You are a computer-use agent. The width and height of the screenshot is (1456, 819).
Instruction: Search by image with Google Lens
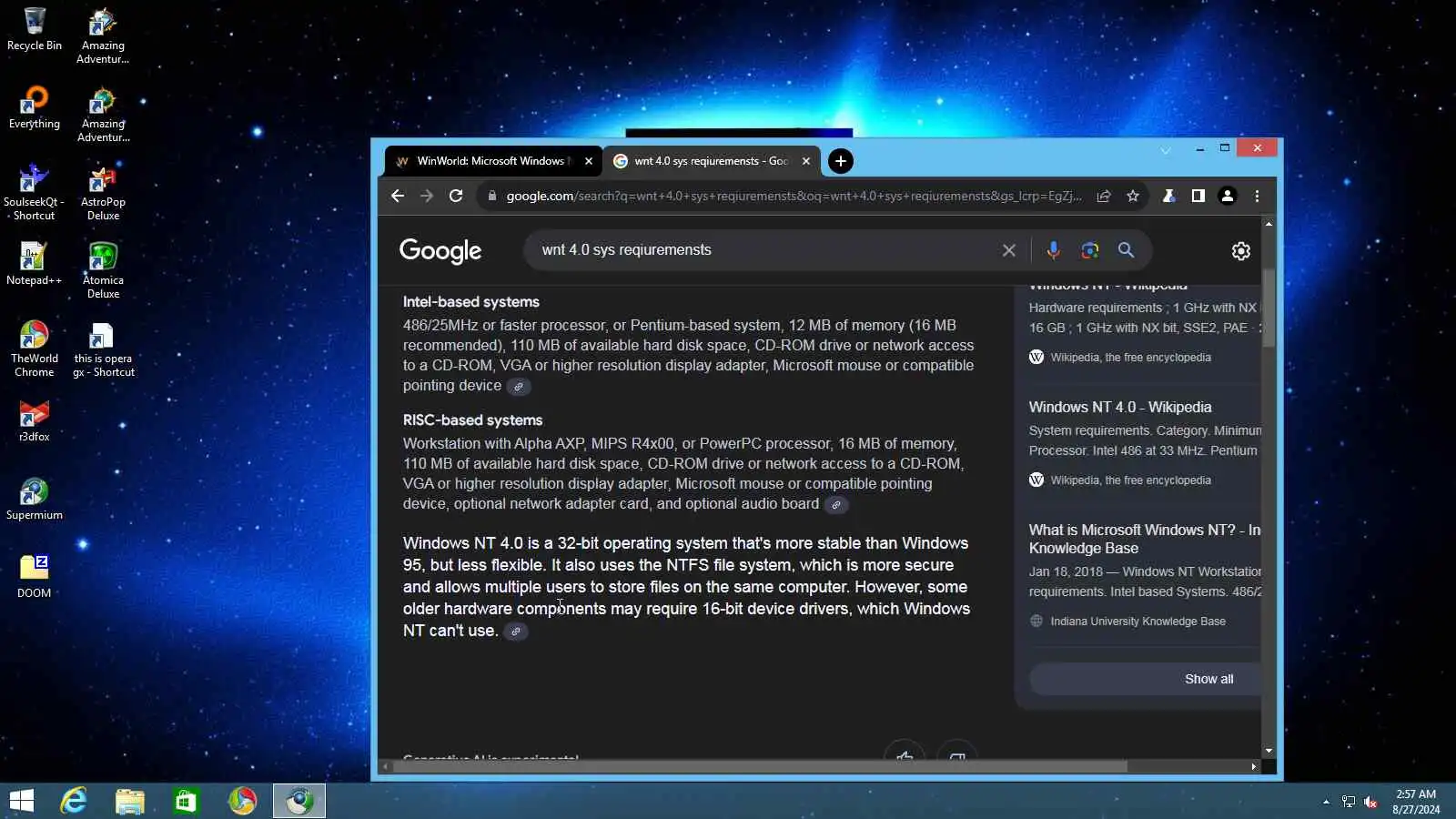(x=1089, y=250)
